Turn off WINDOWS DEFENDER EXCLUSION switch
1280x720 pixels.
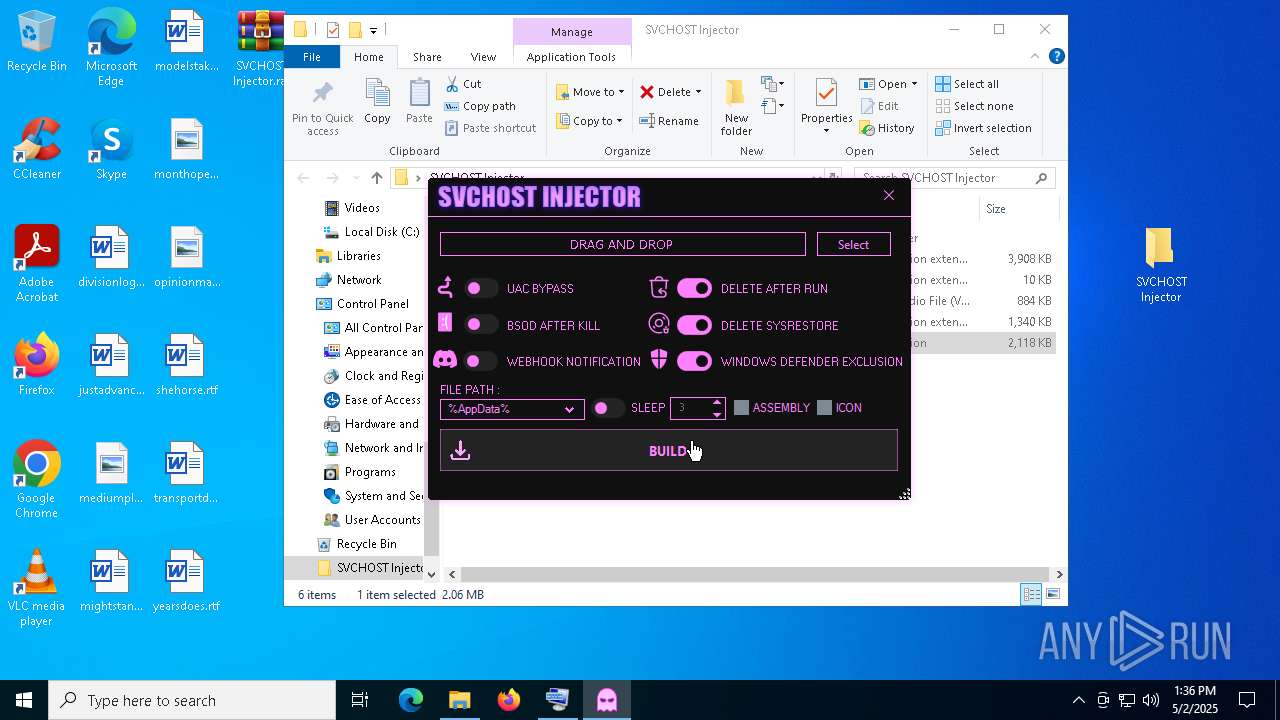[694, 361]
